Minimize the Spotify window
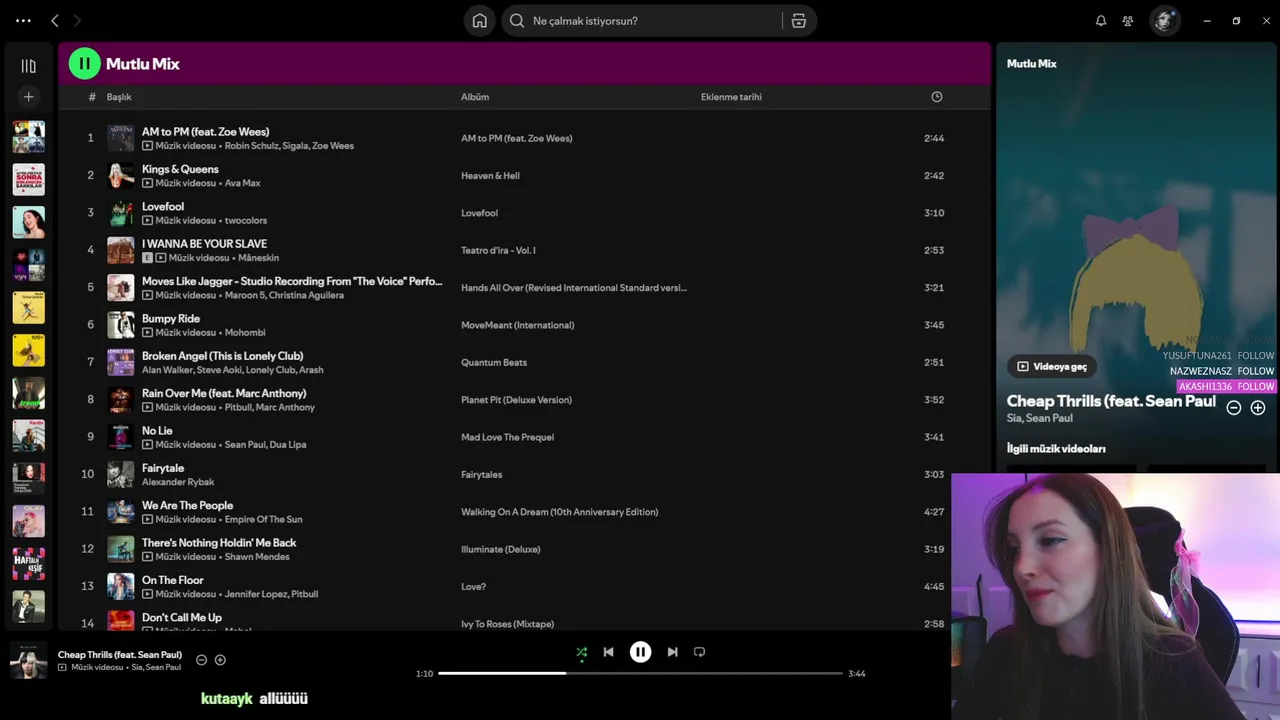 1207,20
